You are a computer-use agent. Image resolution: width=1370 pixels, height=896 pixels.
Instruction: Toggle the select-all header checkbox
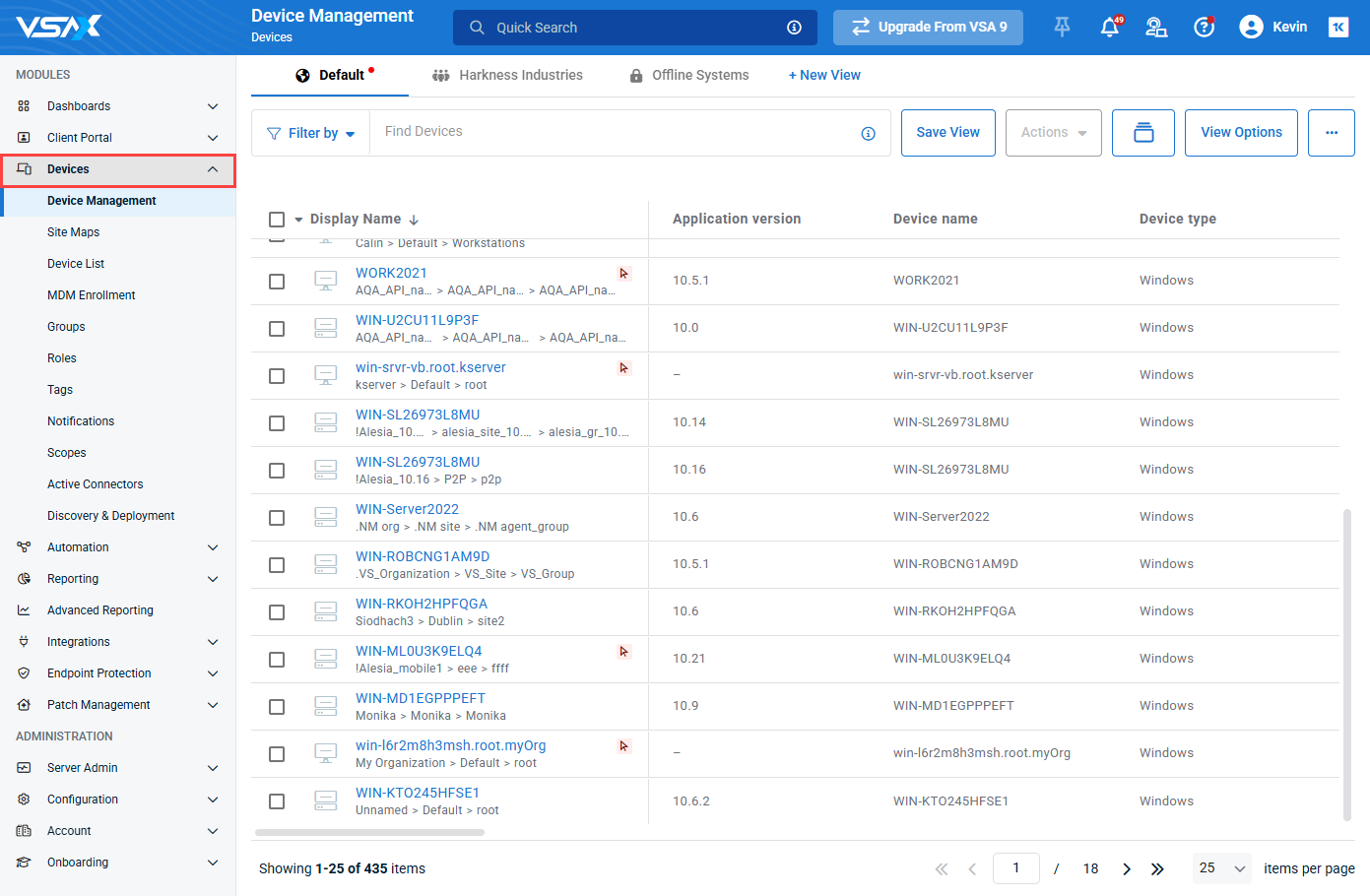coord(277,220)
